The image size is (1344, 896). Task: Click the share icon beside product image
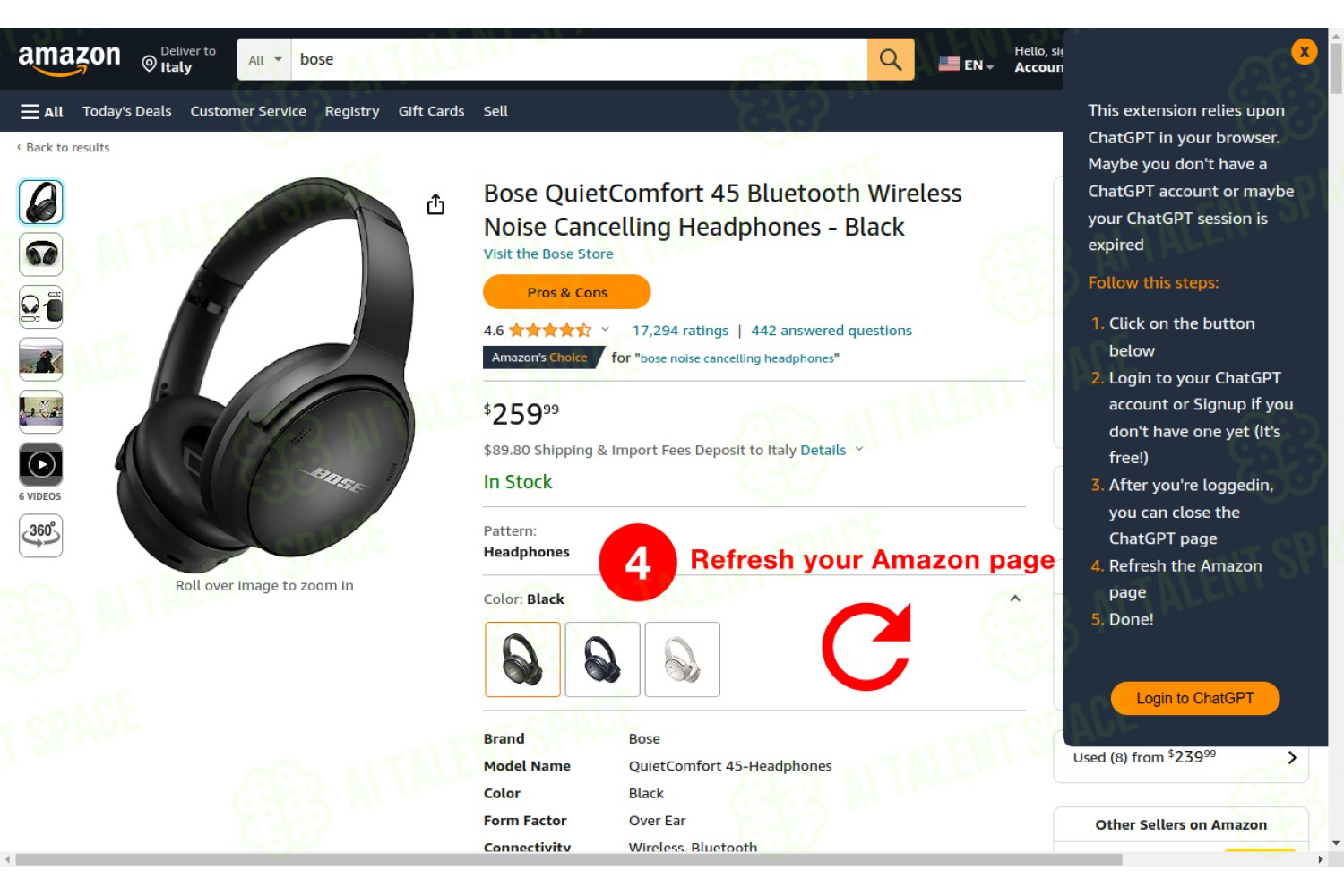tap(435, 204)
